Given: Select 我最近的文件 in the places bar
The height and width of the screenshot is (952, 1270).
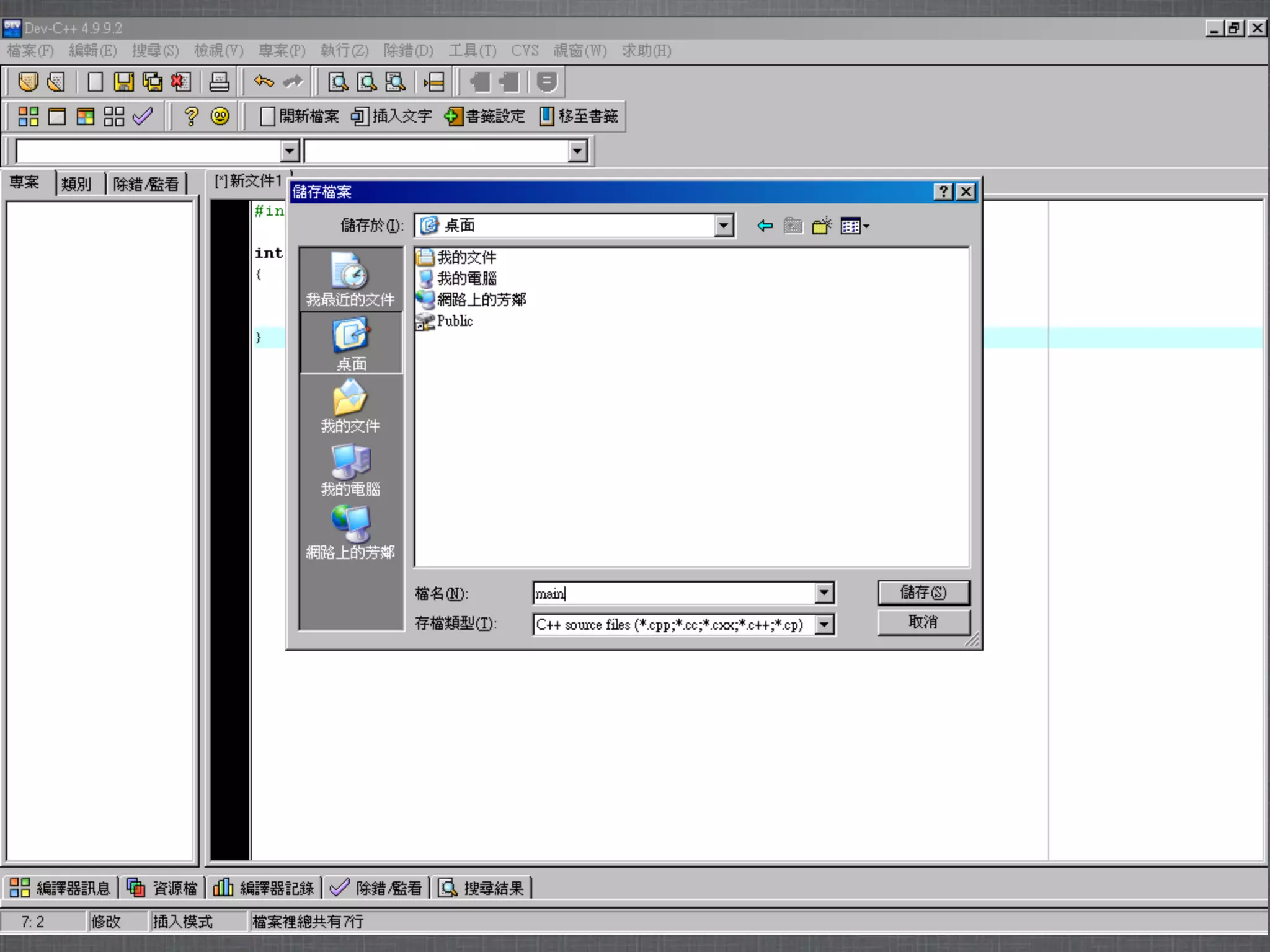Looking at the screenshot, I should click(x=350, y=280).
